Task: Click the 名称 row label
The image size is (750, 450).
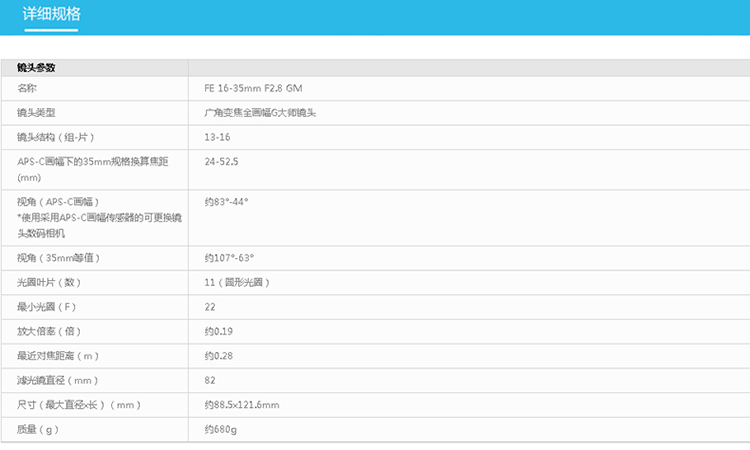Action: pyautogui.click(x=27, y=88)
